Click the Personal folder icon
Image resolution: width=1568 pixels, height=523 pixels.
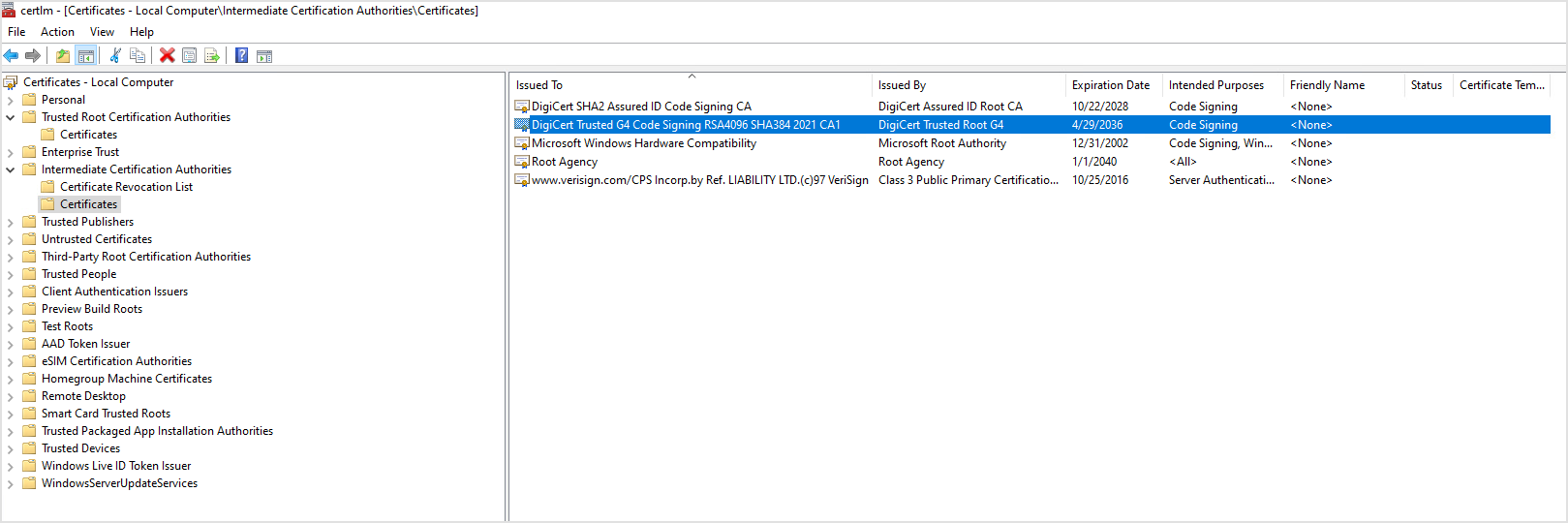point(29,100)
